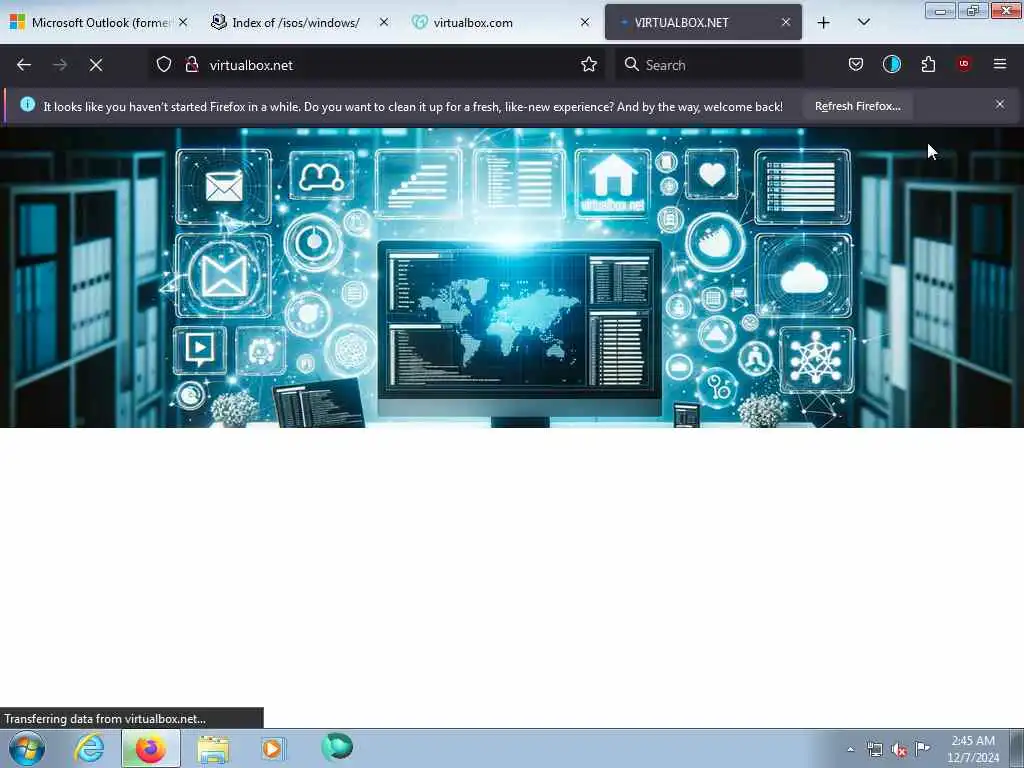
Task: Click the insecure connection padlock icon
Action: [191, 64]
